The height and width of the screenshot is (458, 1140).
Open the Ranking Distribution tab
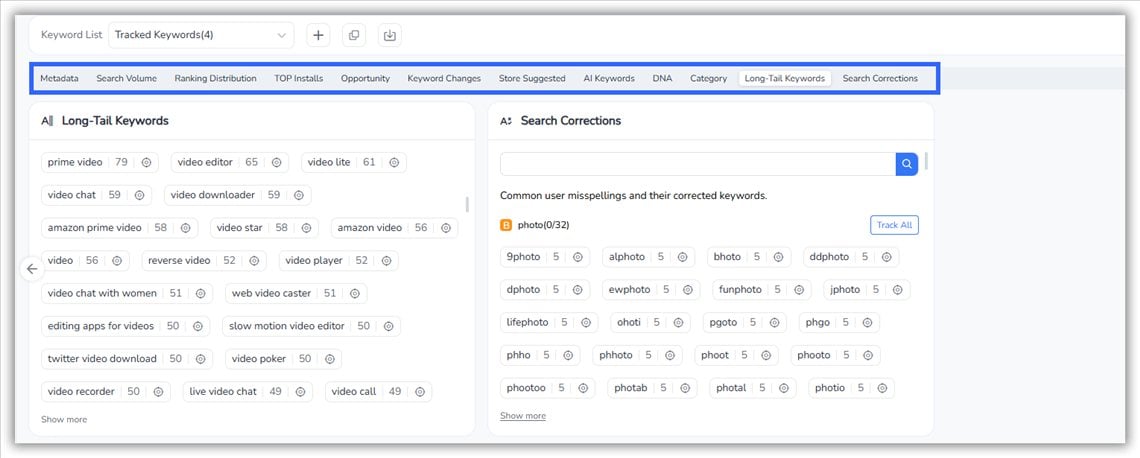click(x=215, y=79)
